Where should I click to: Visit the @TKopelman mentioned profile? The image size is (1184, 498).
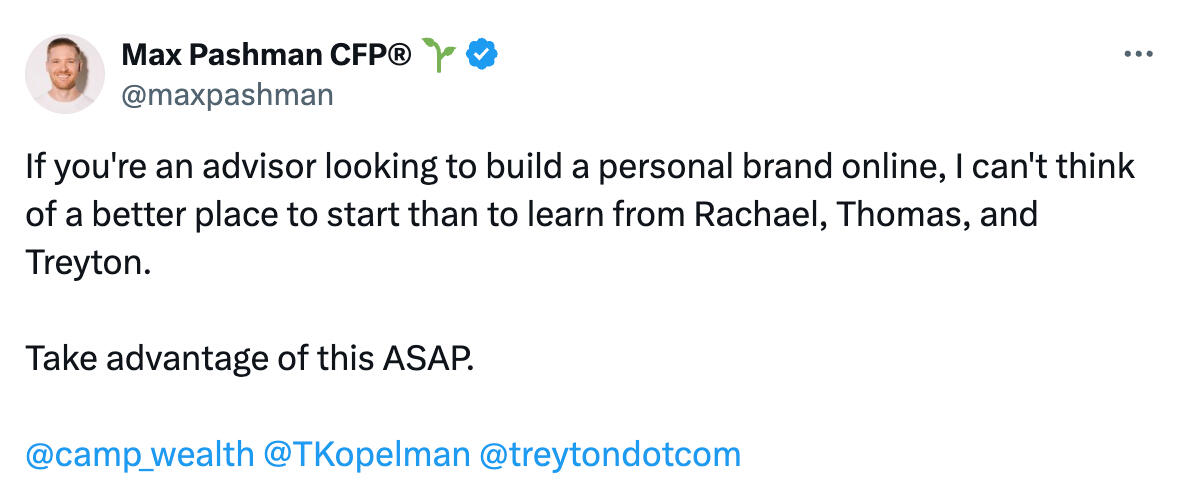366,455
